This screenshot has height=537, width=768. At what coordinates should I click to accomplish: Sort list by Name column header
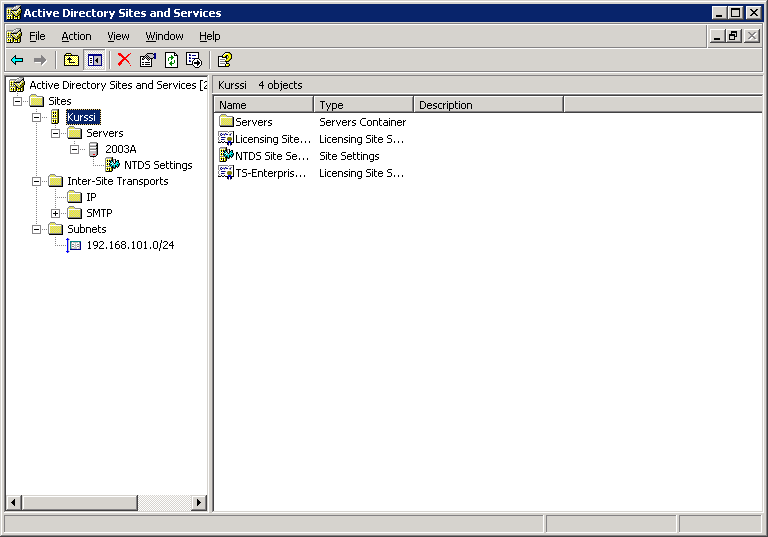264,105
